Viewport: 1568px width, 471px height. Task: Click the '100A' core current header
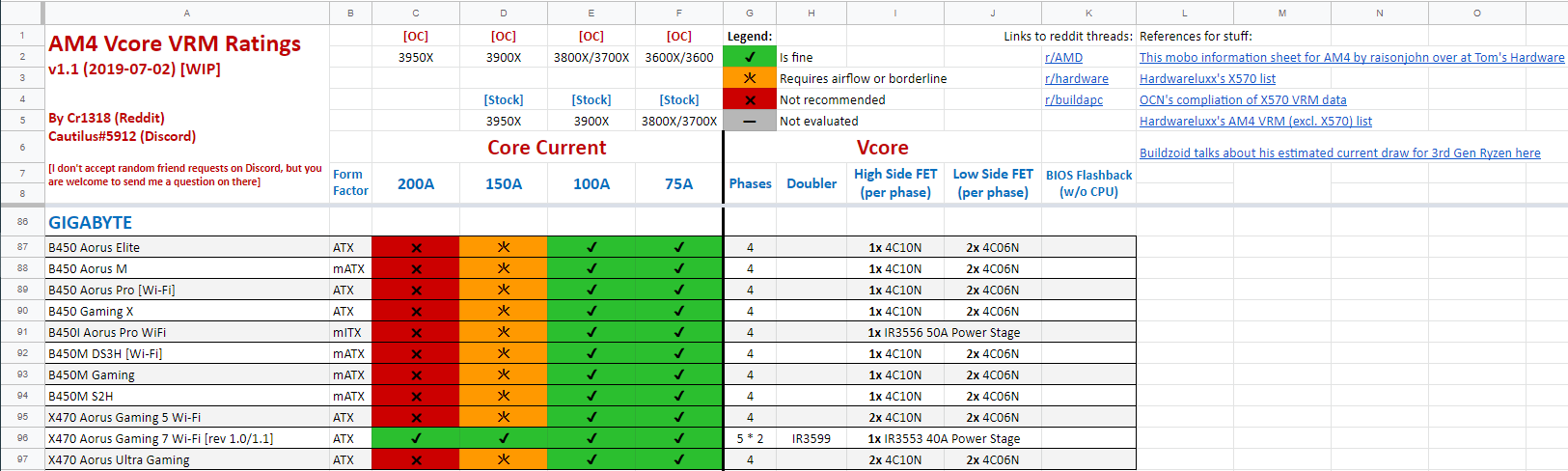[x=591, y=184]
